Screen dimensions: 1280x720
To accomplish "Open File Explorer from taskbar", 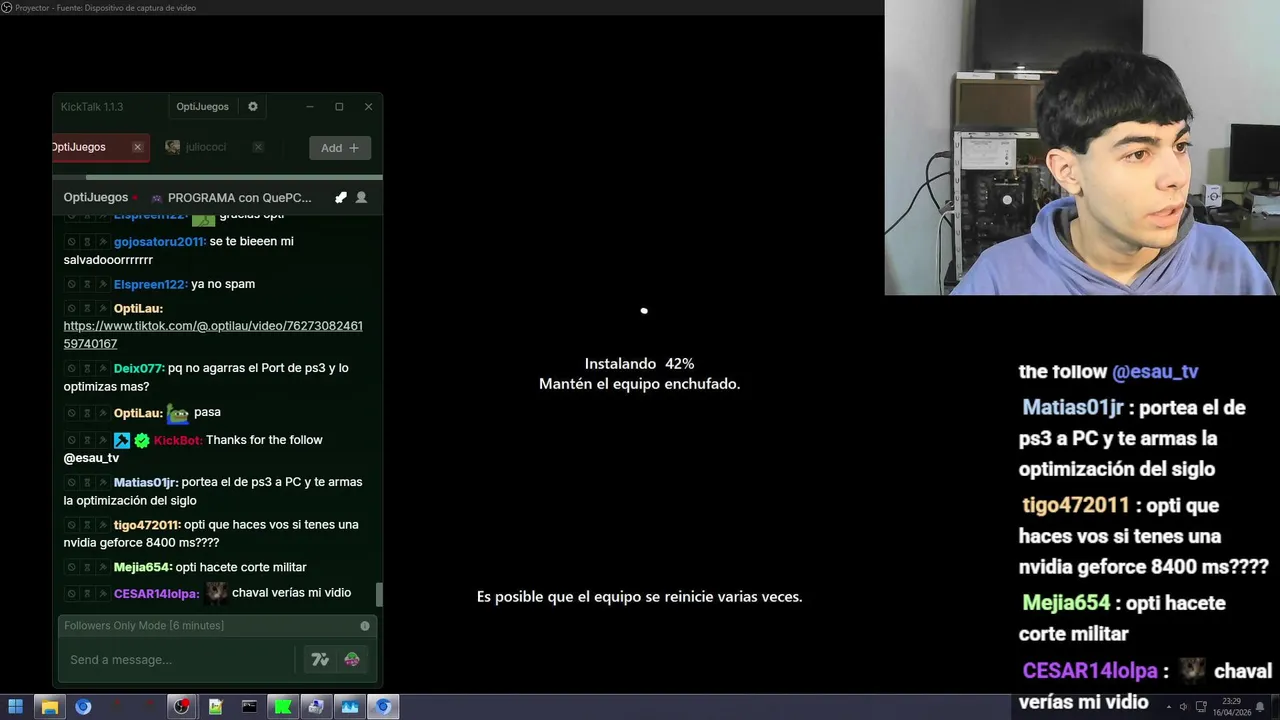I will pos(49,707).
